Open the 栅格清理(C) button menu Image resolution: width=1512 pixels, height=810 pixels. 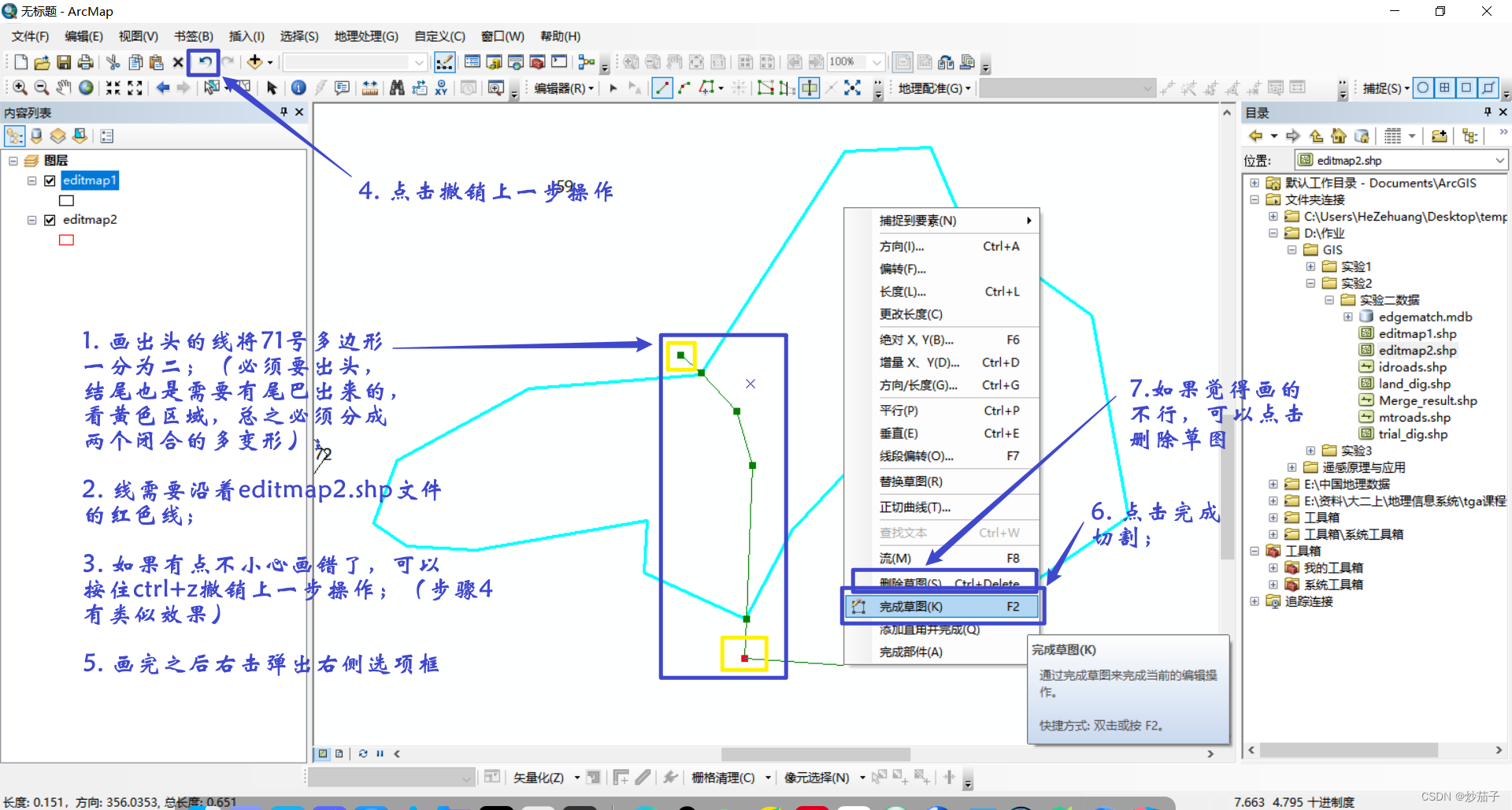tap(731, 778)
